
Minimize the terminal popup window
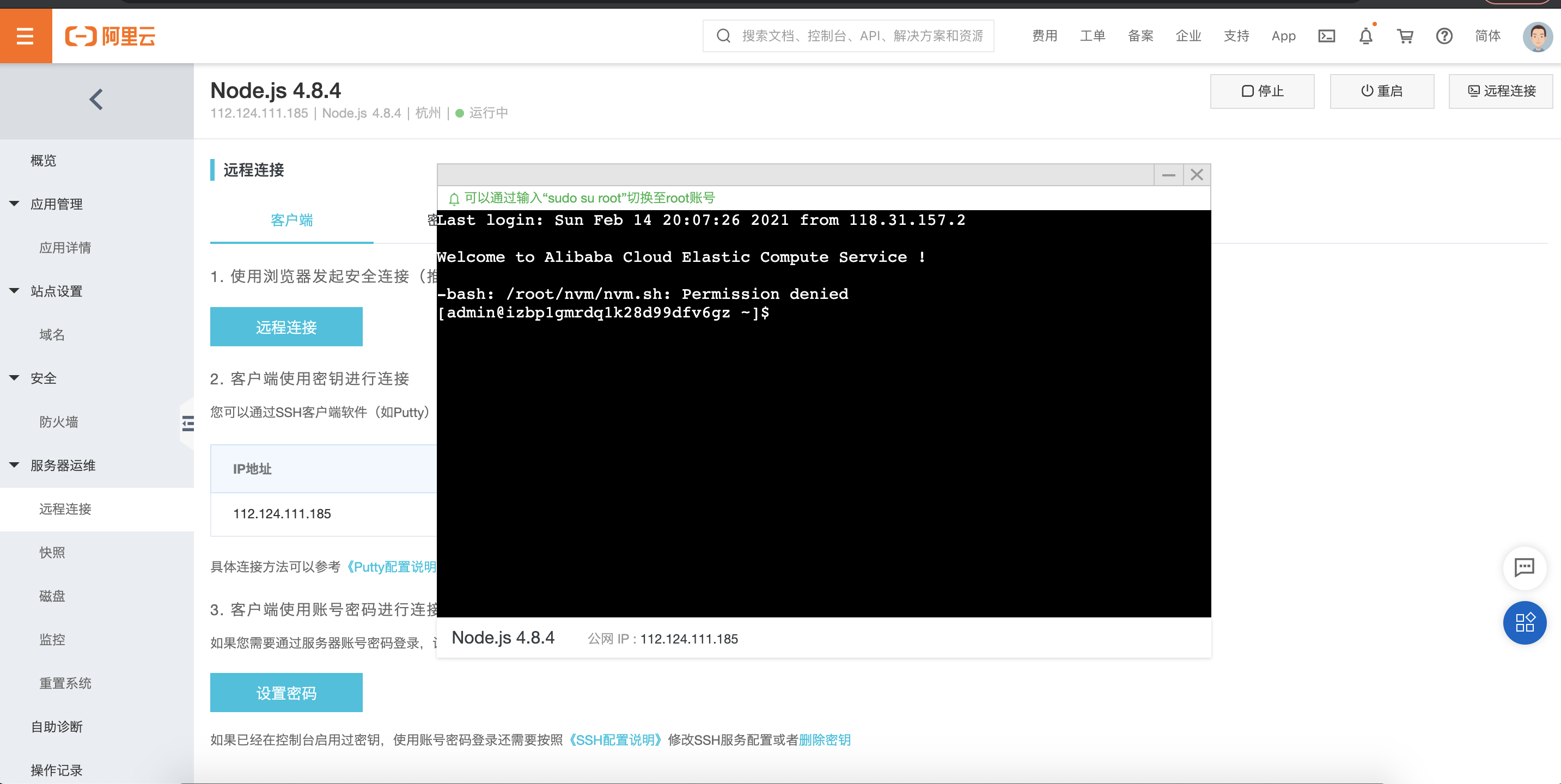coord(1169,175)
